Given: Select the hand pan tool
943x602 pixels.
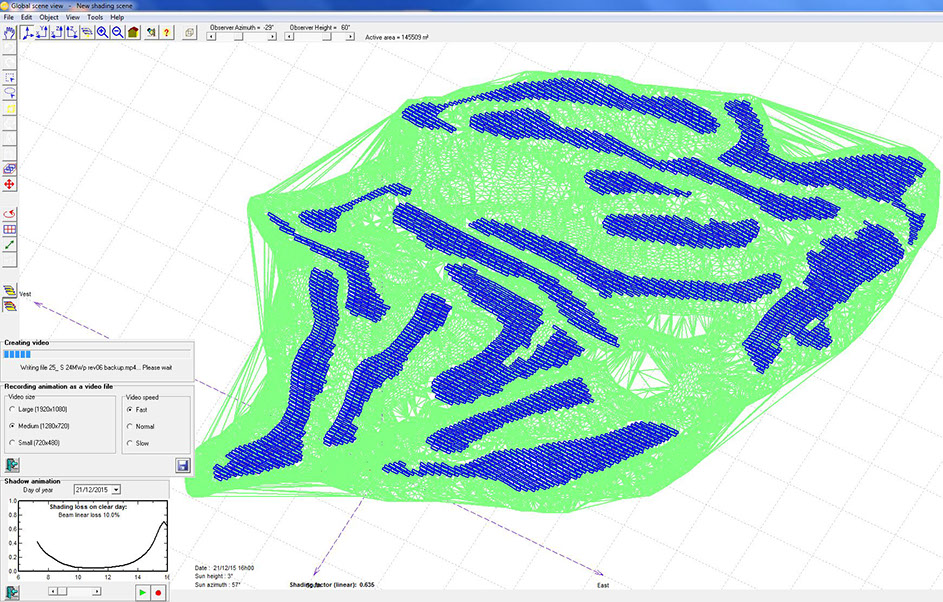Looking at the screenshot, I should tap(9, 32).
